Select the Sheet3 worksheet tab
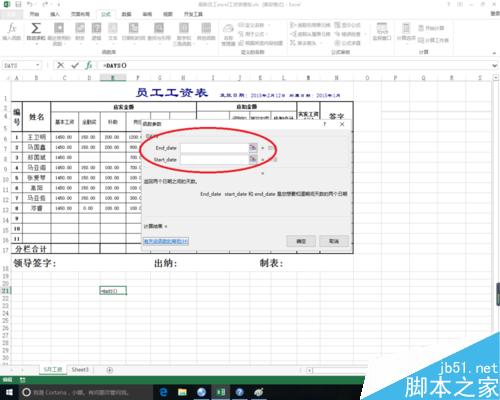Viewport: 500px width, 400px height. (x=80, y=370)
